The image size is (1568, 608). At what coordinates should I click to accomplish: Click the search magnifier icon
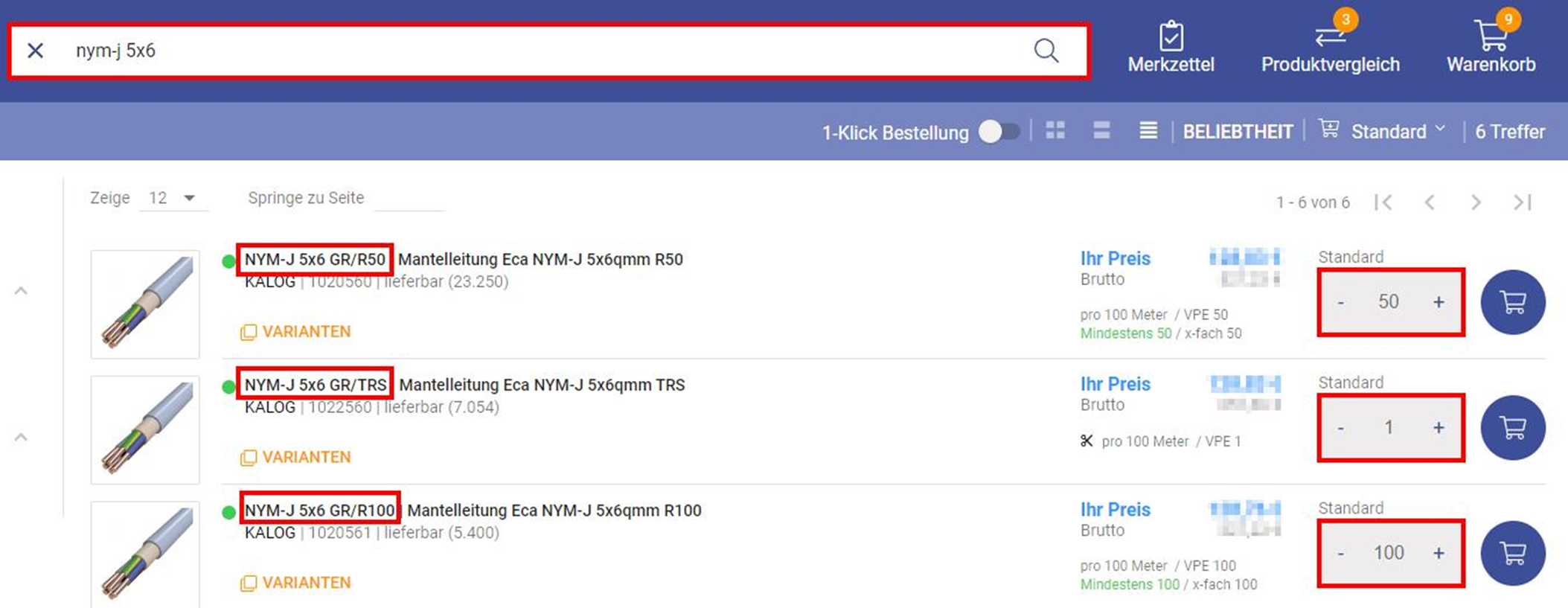click(x=1046, y=51)
